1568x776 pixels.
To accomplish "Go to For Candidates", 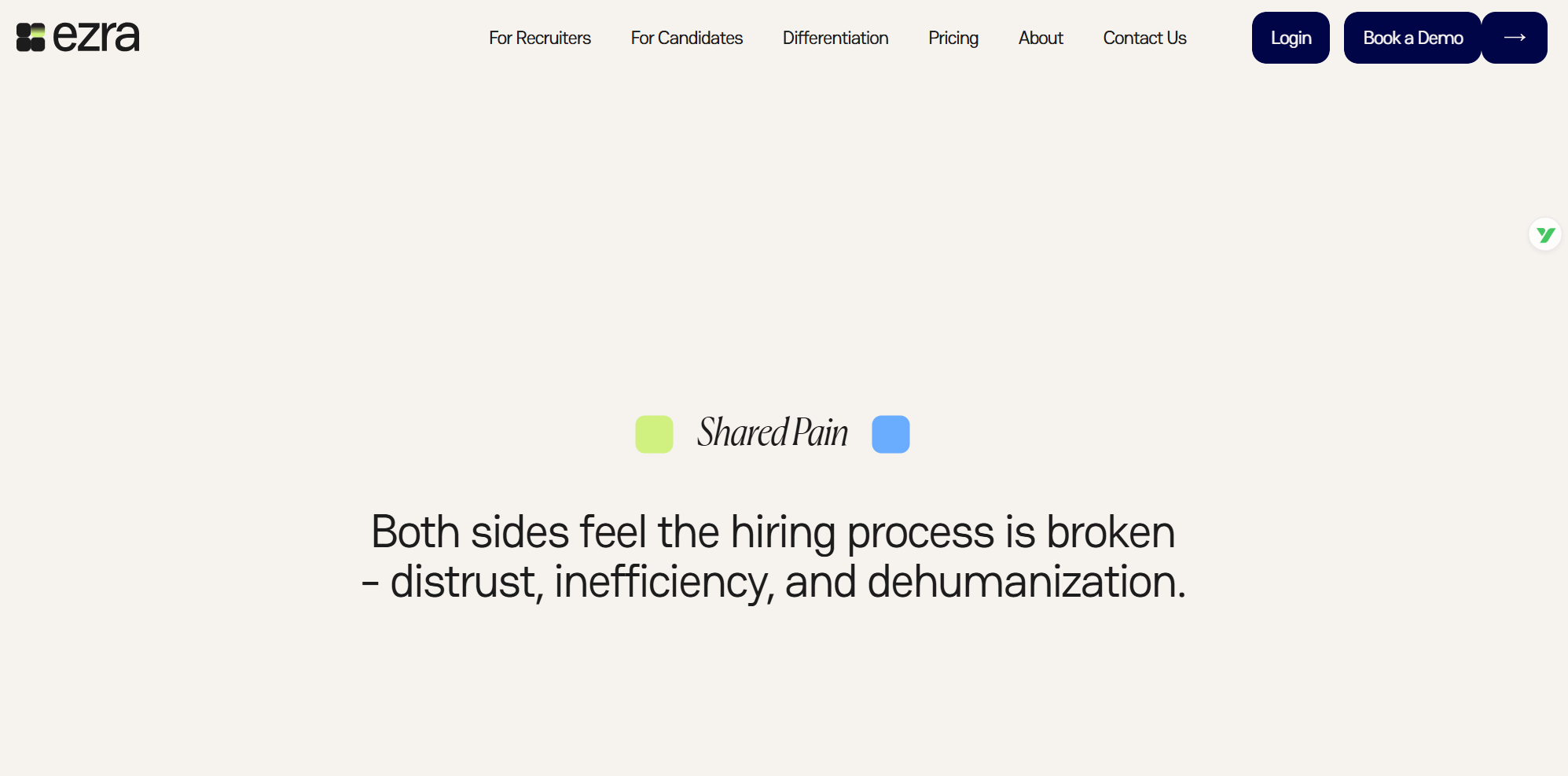I will click(x=686, y=38).
